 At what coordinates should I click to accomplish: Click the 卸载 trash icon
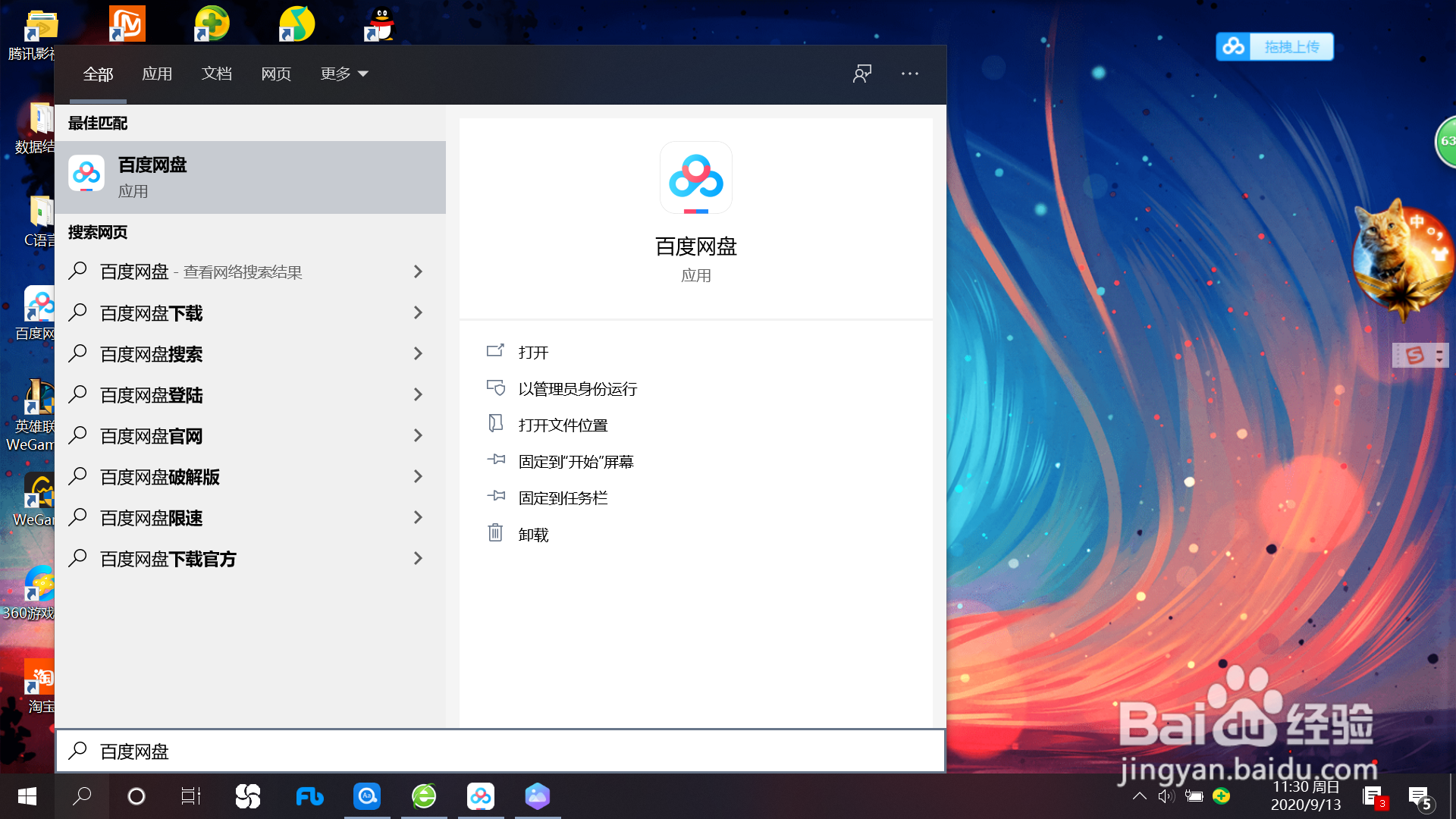[495, 533]
